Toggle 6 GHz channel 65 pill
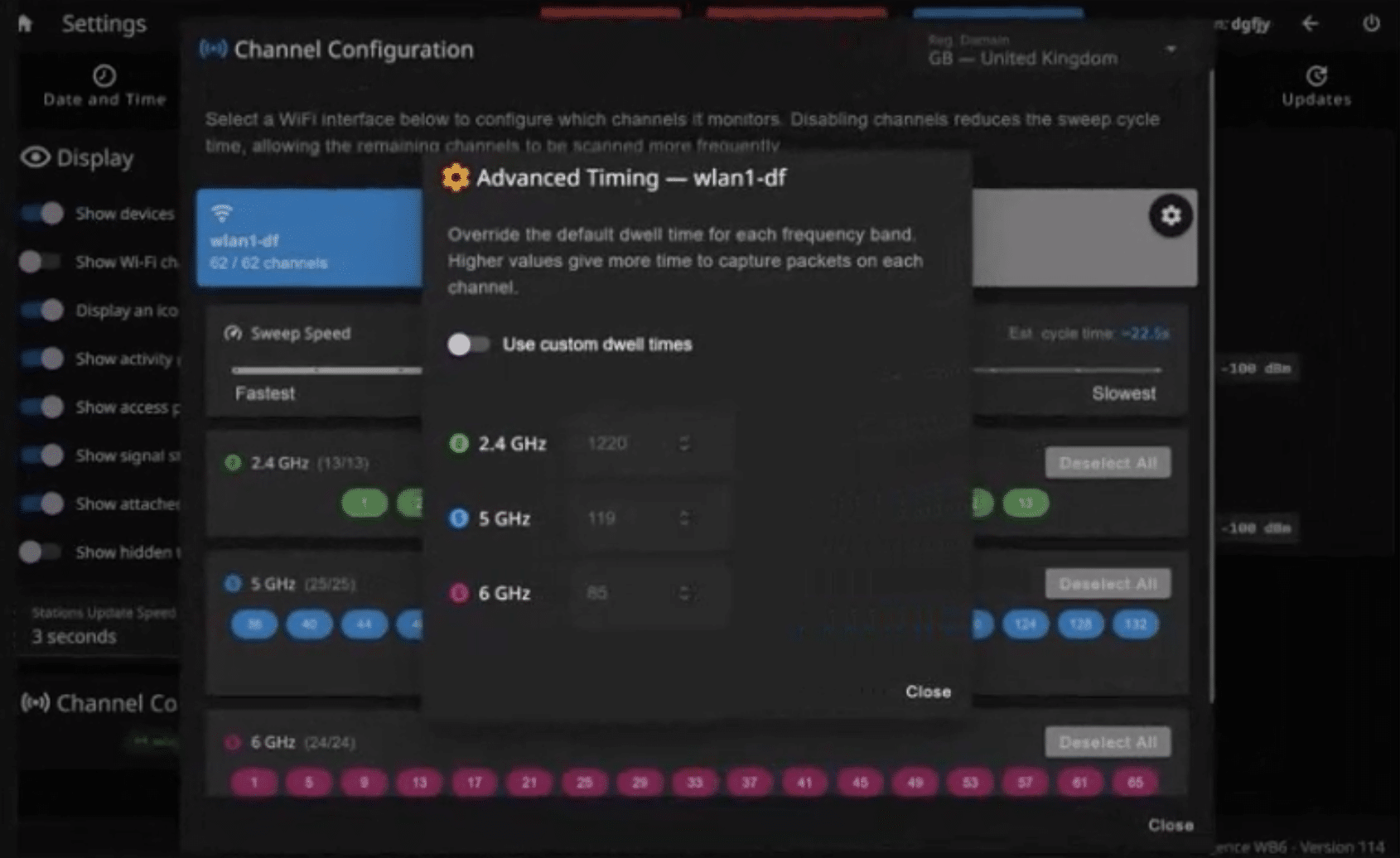 [x=1135, y=782]
